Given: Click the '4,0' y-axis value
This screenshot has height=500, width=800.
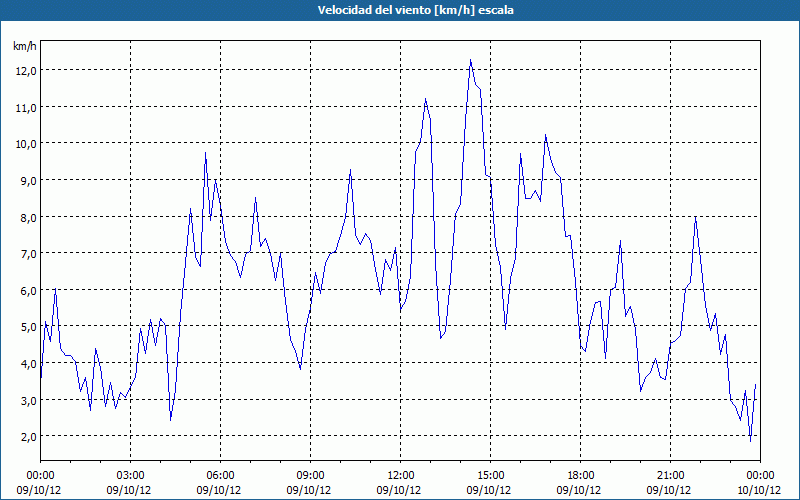Looking at the screenshot, I should [28, 363].
